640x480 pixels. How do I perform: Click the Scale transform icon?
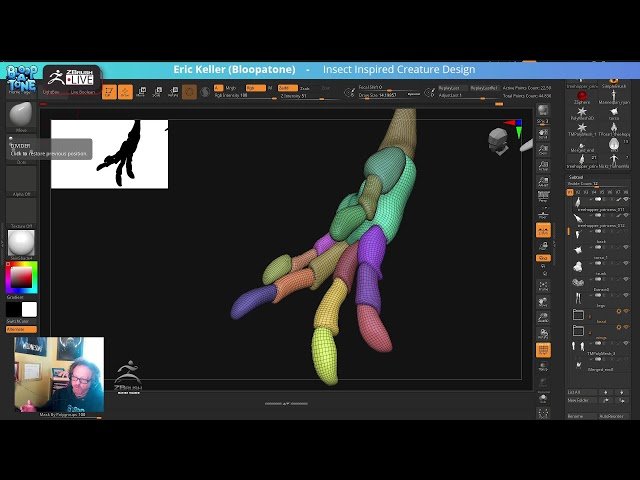[156, 91]
